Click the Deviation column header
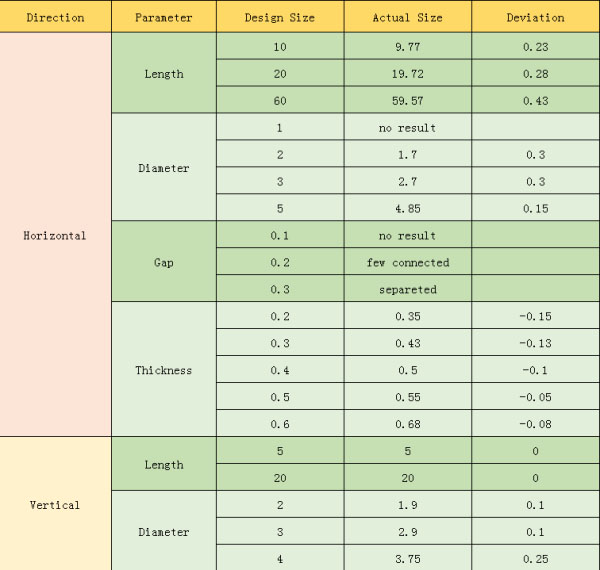600x570 pixels. click(x=535, y=18)
